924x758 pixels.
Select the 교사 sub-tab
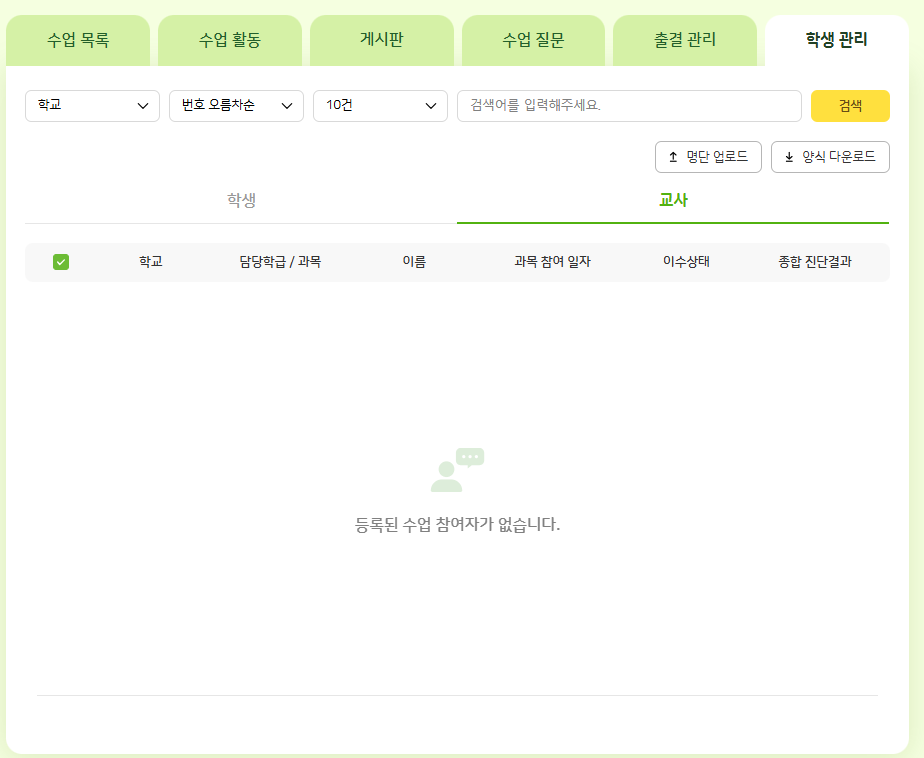pyautogui.click(x=673, y=200)
